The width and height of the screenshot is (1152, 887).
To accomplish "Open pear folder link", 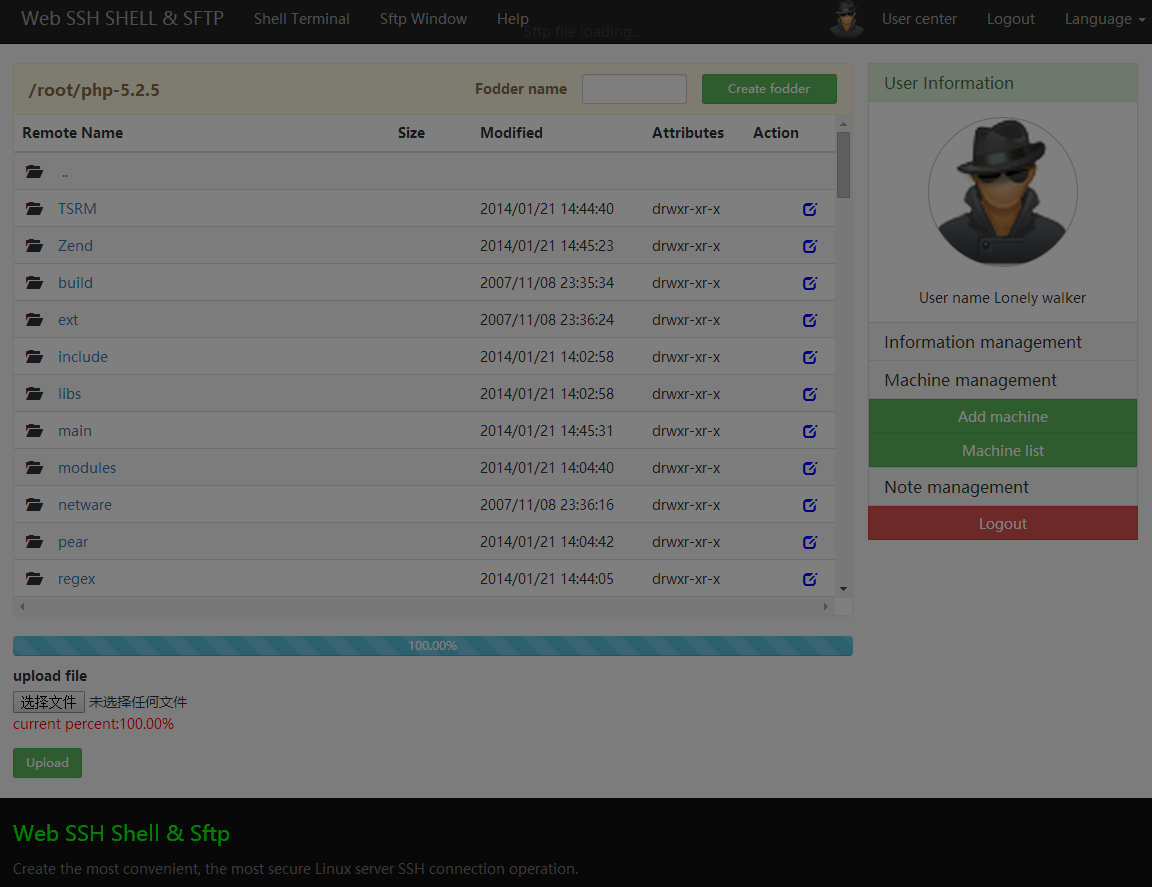I will [73, 542].
